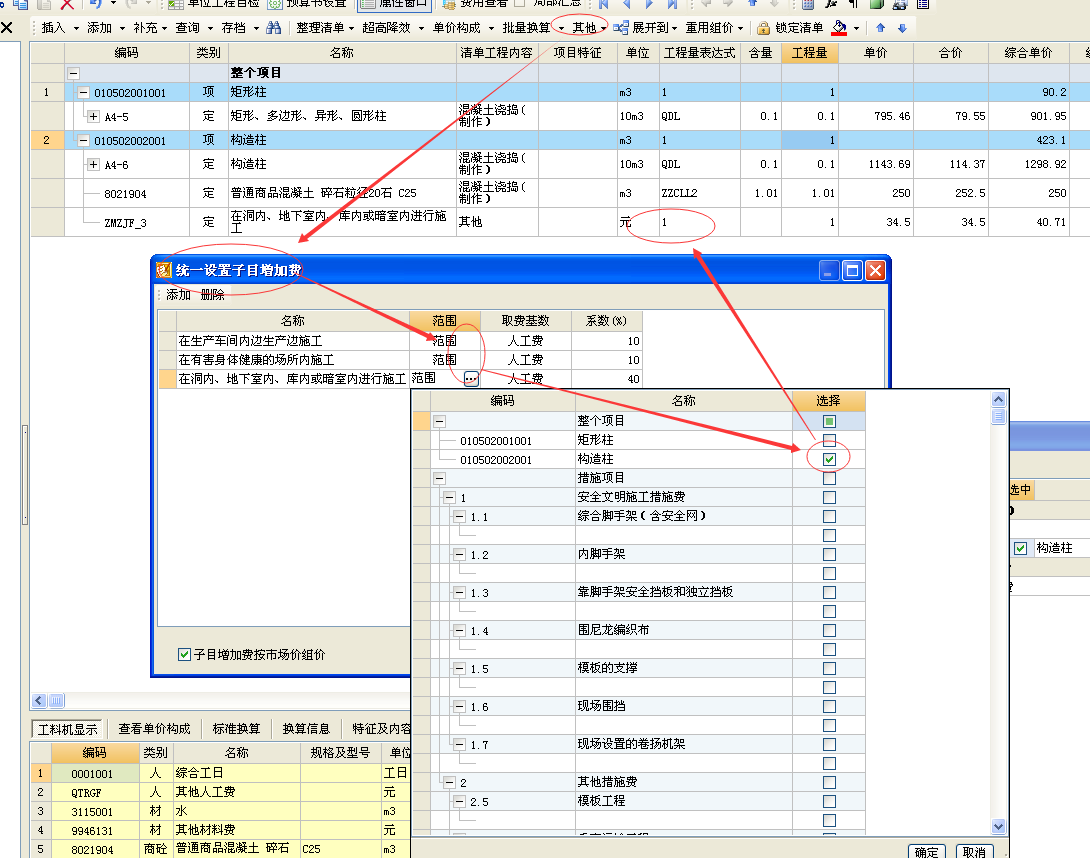Close the 统一设置子目增加费 dialog
This screenshot has height=858, width=1090.
pyautogui.click(x=875, y=270)
